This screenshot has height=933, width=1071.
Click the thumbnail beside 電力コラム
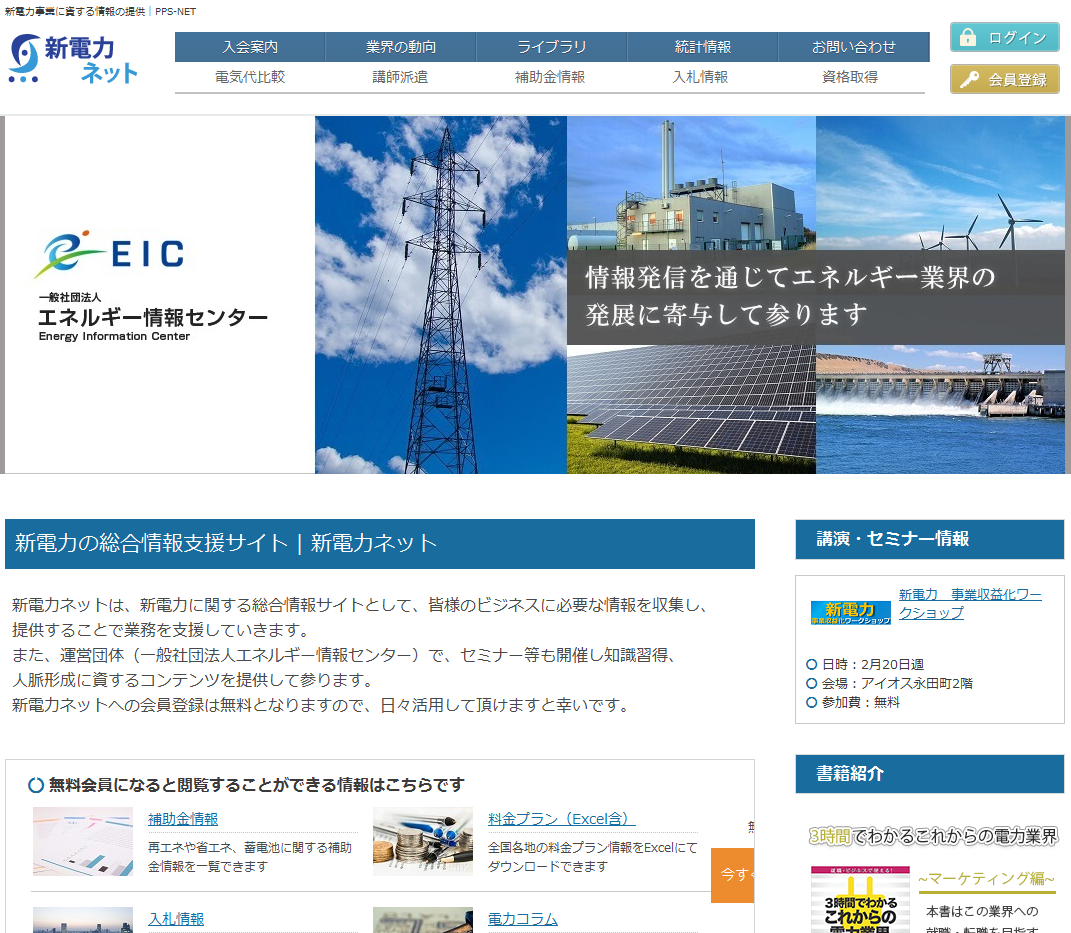pyautogui.click(x=423, y=920)
